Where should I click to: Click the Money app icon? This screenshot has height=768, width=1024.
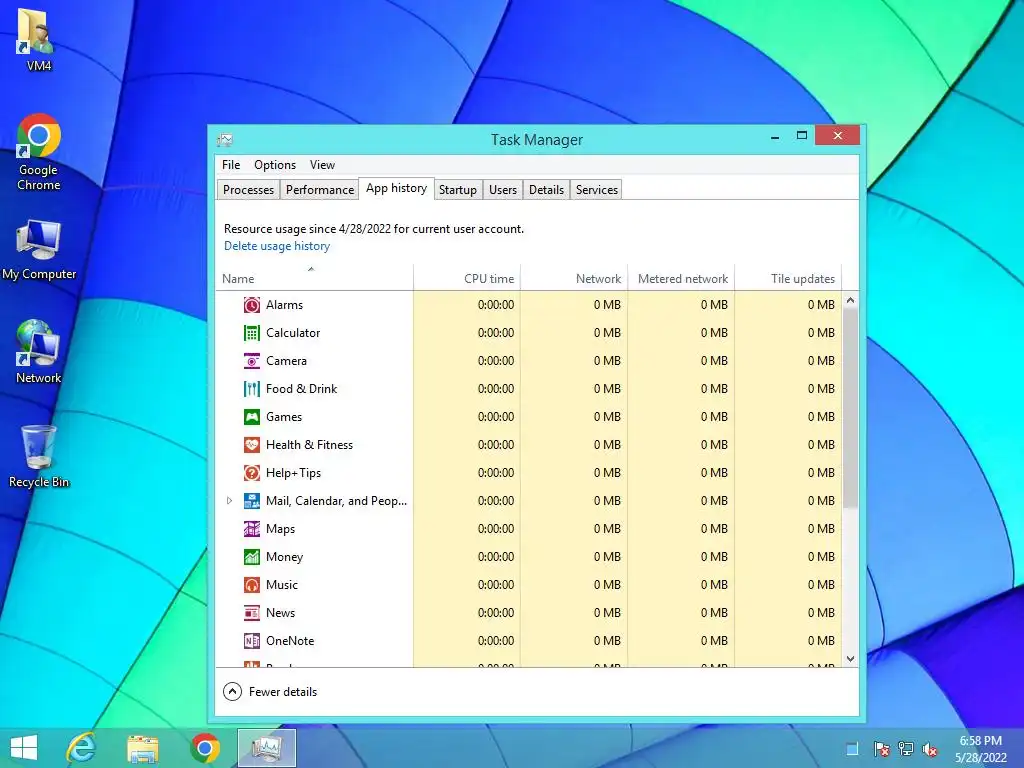(251, 557)
